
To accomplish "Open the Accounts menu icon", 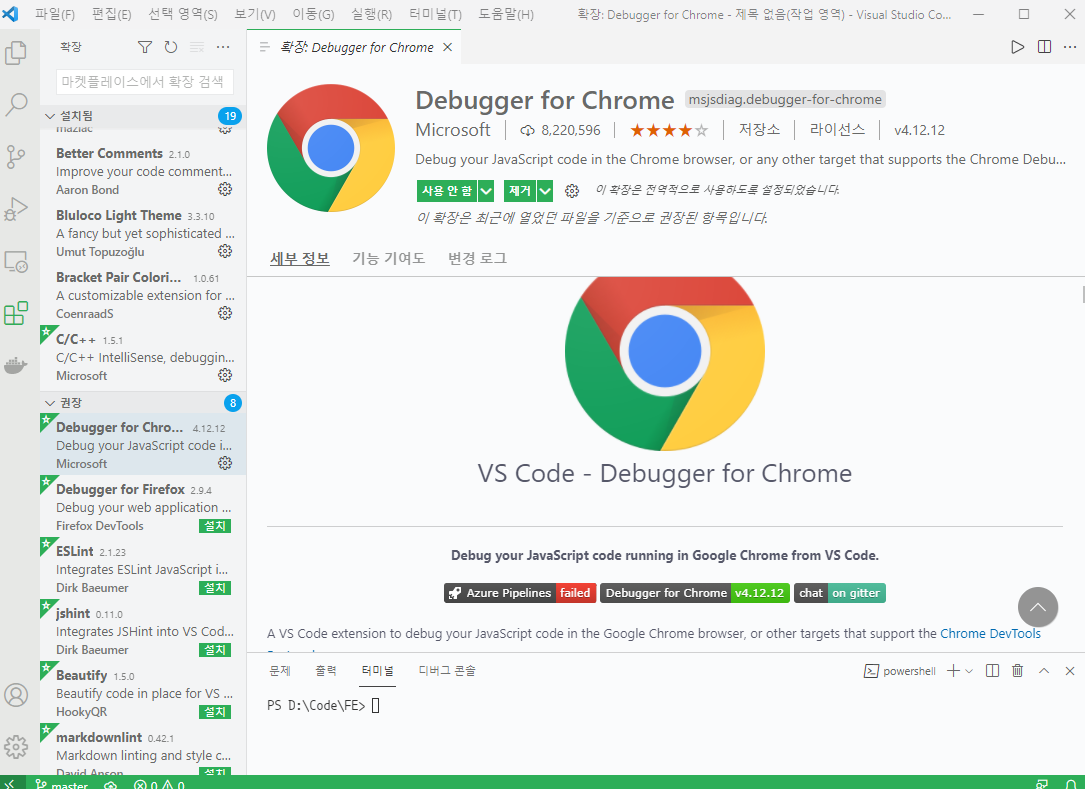I will [x=16, y=695].
